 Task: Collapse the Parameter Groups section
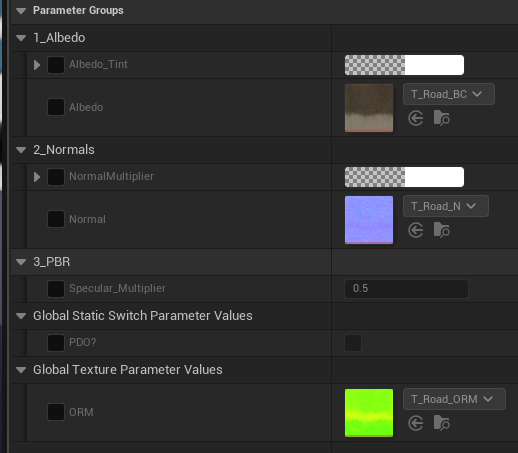[x=21, y=11]
